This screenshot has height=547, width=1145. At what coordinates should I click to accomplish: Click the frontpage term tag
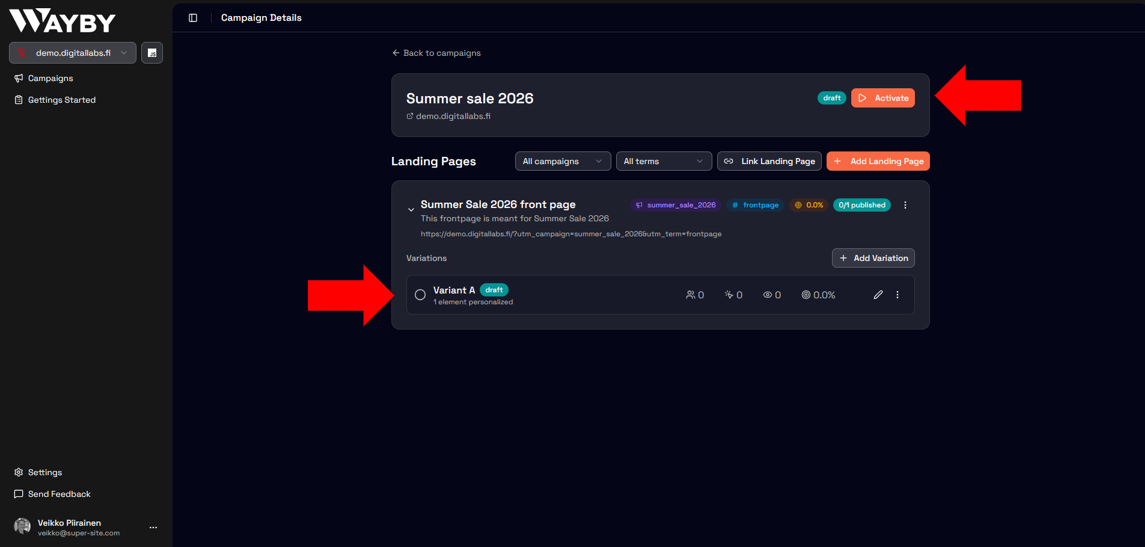click(x=754, y=205)
